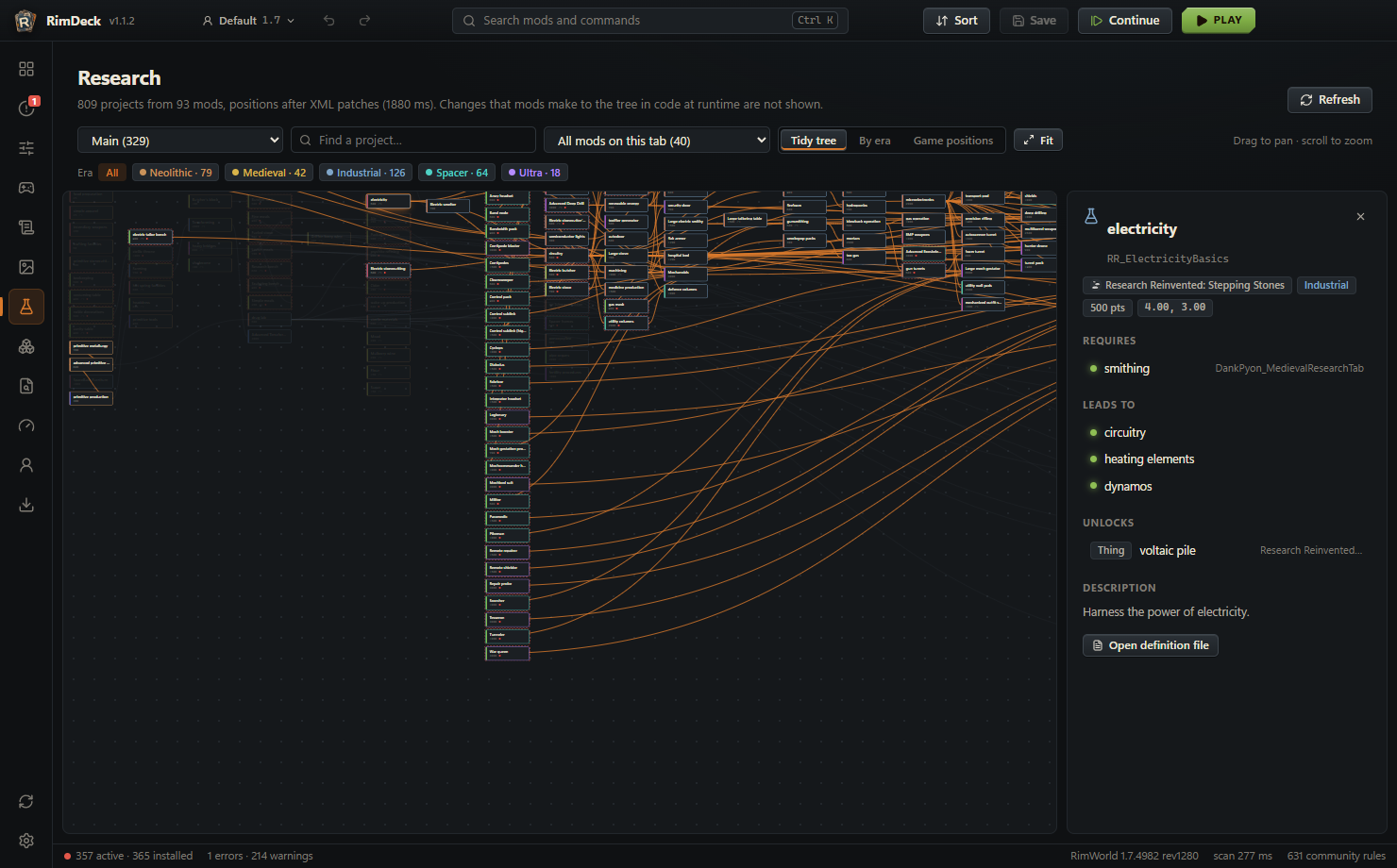Switch to Tidy tree layout
Viewport: 1397px width, 868px height.
click(x=814, y=141)
